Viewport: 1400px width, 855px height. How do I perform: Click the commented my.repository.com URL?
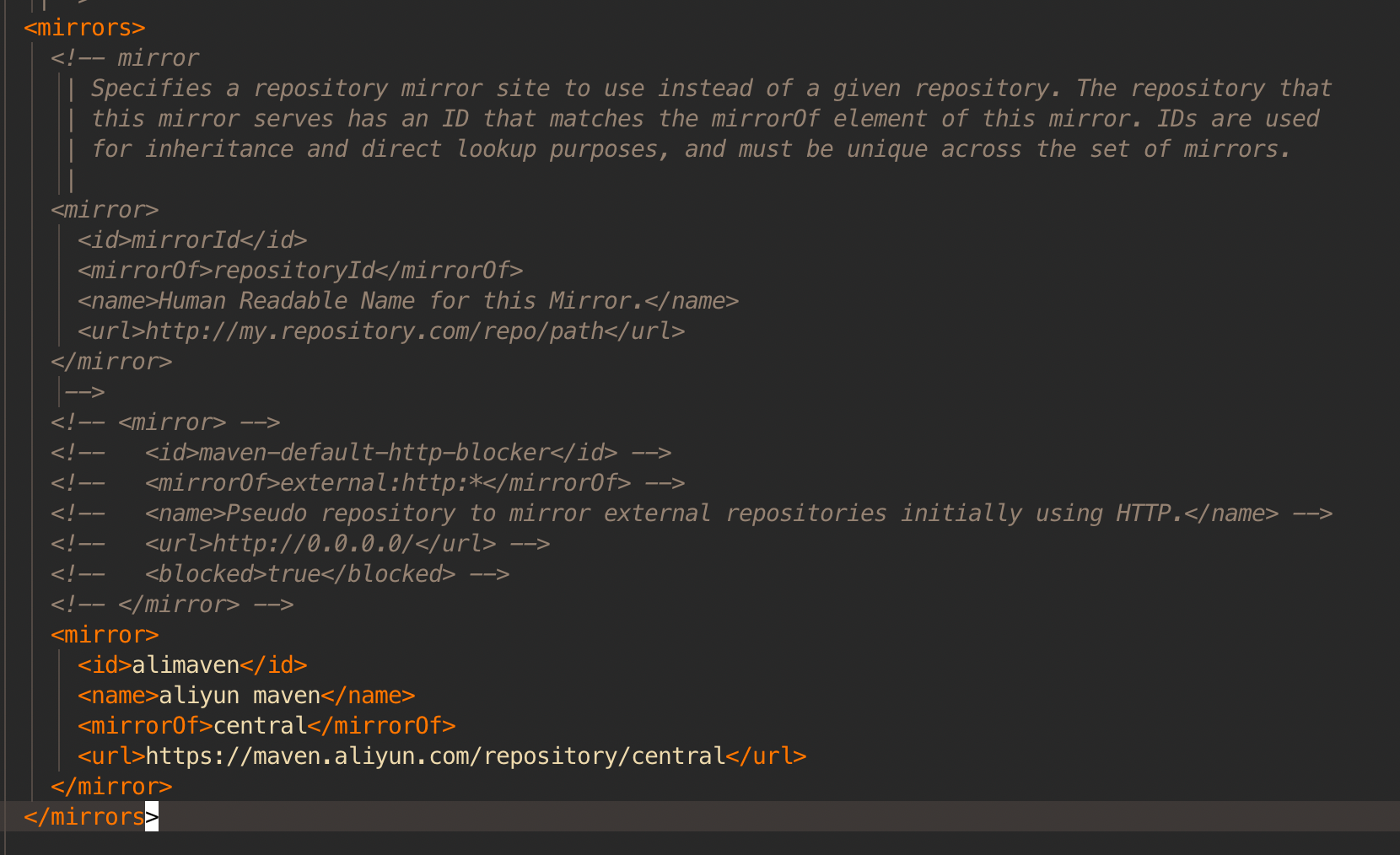point(381,331)
